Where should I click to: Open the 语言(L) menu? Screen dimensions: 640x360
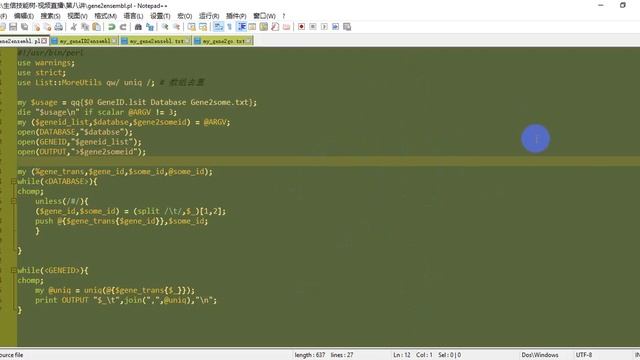(133, 16)
